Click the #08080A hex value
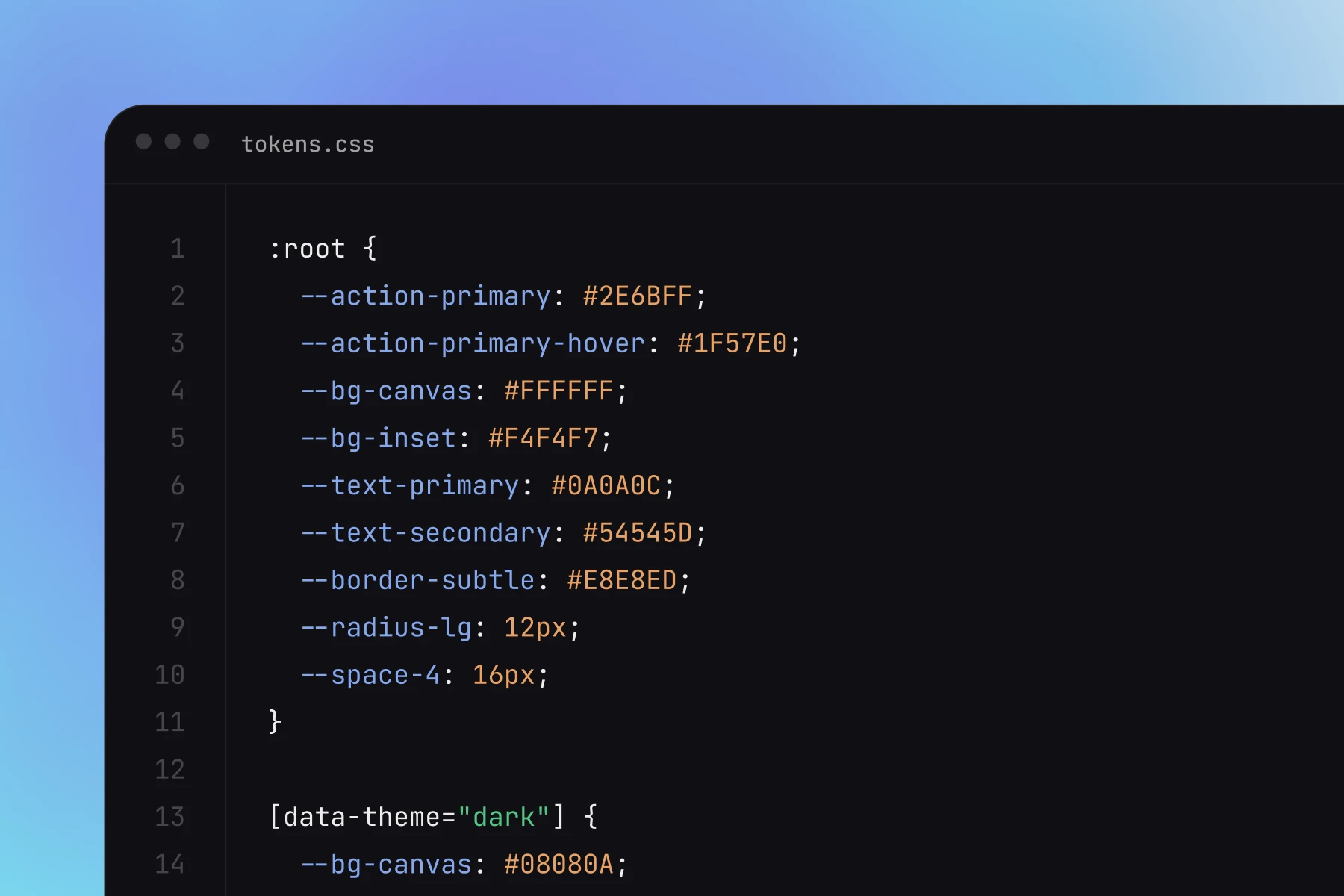Viewport: 1344px width, 896px height. [x=559, y=865]
